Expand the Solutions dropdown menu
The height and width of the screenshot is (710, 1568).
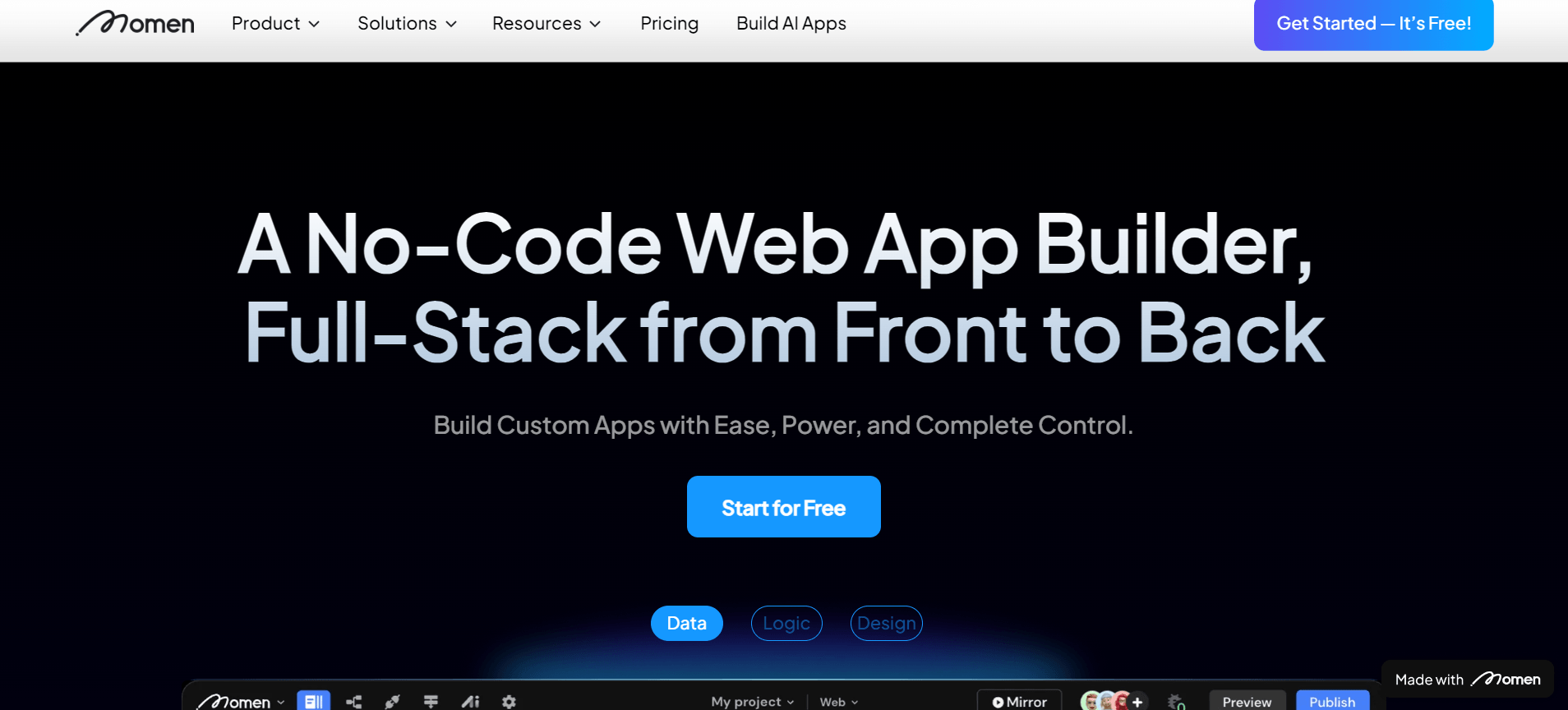pos(407,24)
